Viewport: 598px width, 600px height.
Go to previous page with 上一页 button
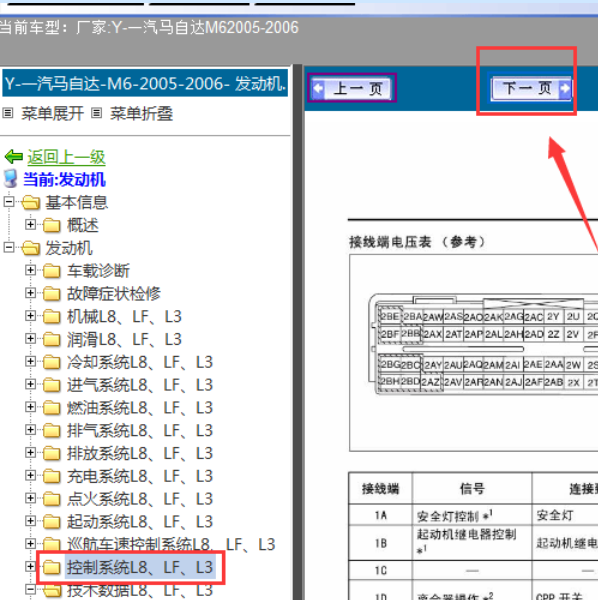click(352, 88)
